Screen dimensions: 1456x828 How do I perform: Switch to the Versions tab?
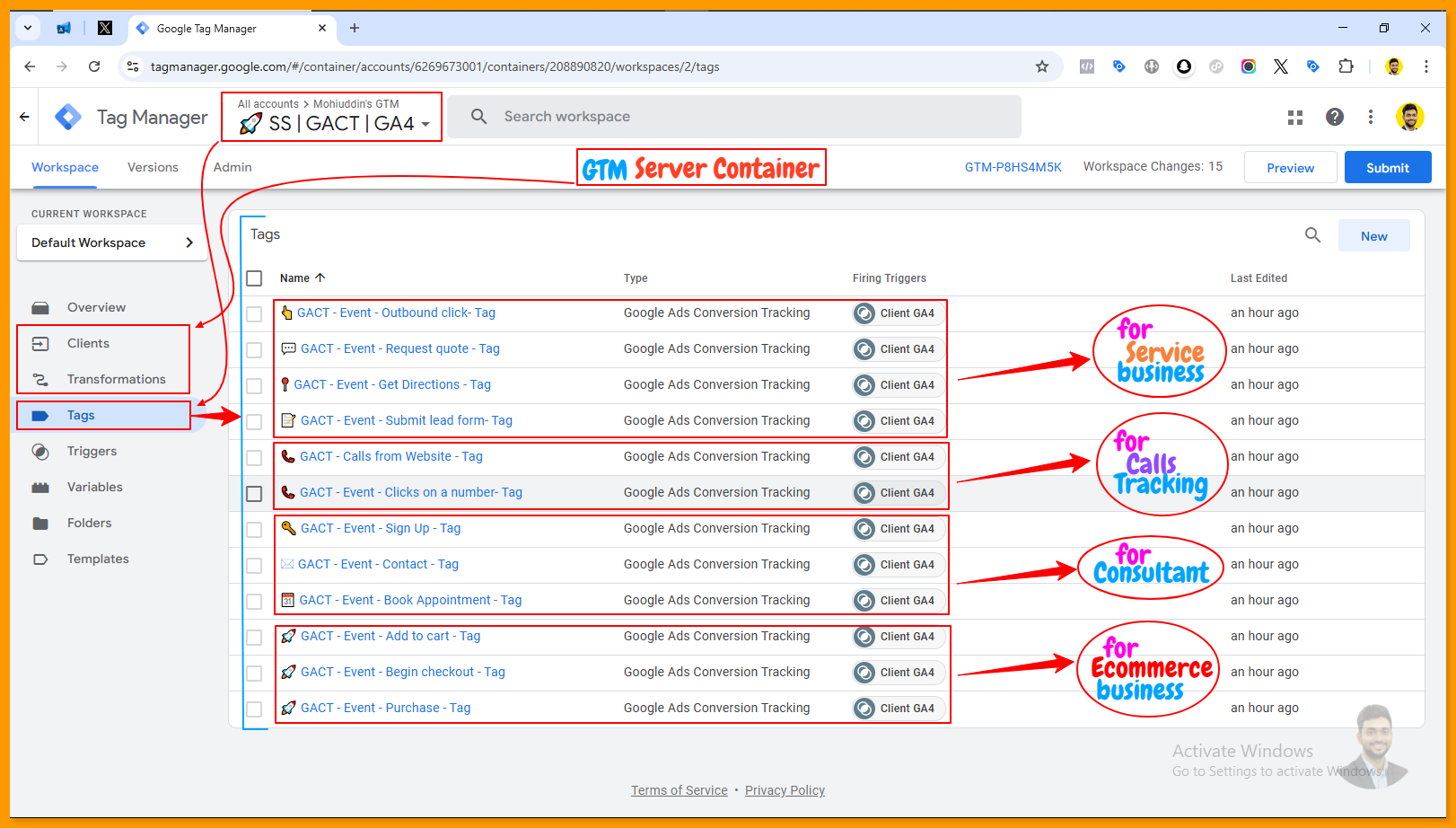153,168
